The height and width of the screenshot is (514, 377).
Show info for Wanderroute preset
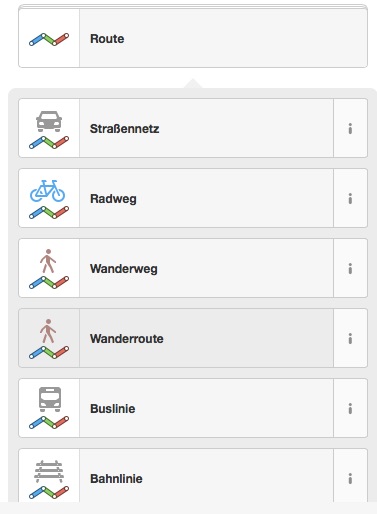350,338
